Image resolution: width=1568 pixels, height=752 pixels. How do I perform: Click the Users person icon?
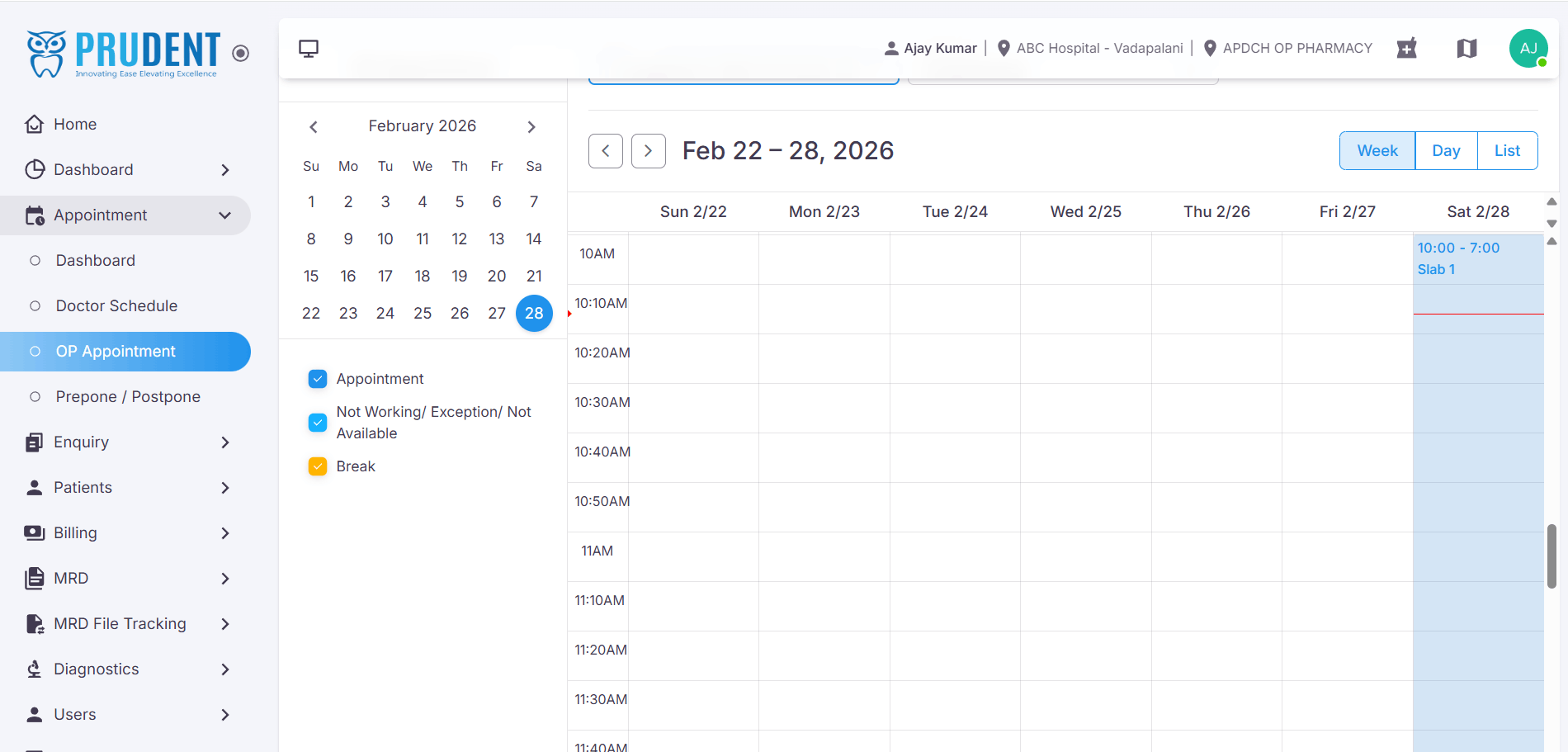click(x=34, y=714)
